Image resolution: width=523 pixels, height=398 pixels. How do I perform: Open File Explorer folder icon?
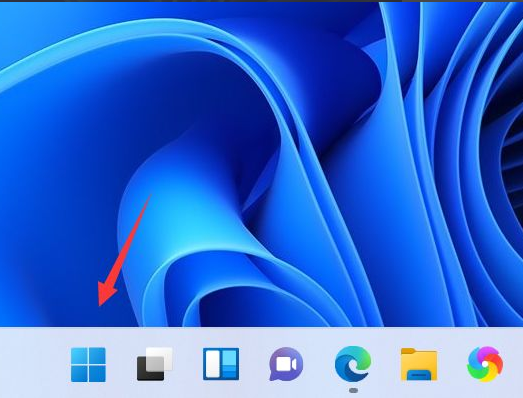click(419, 364)
